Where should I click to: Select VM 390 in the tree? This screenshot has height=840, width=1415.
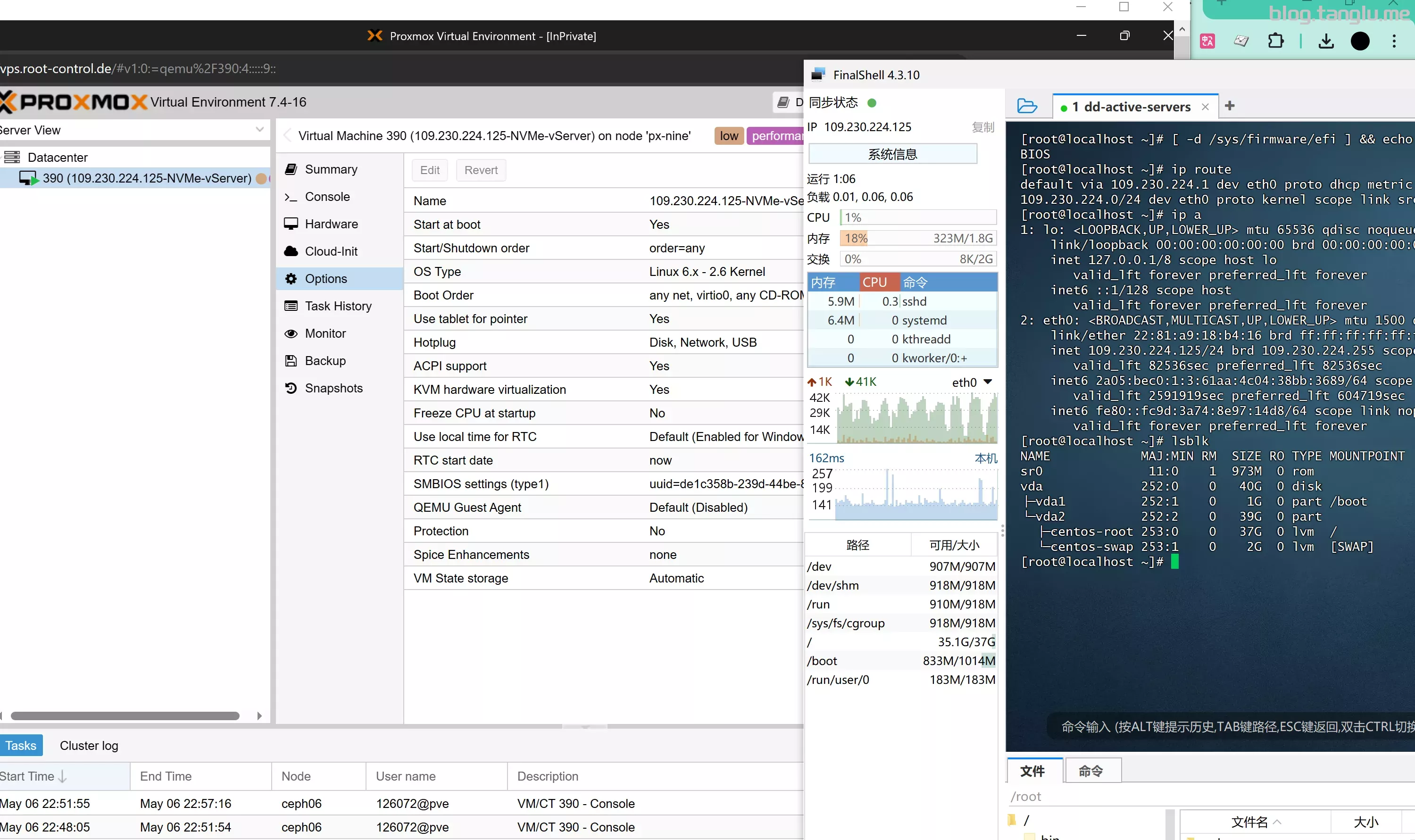(x=147, y=178)
